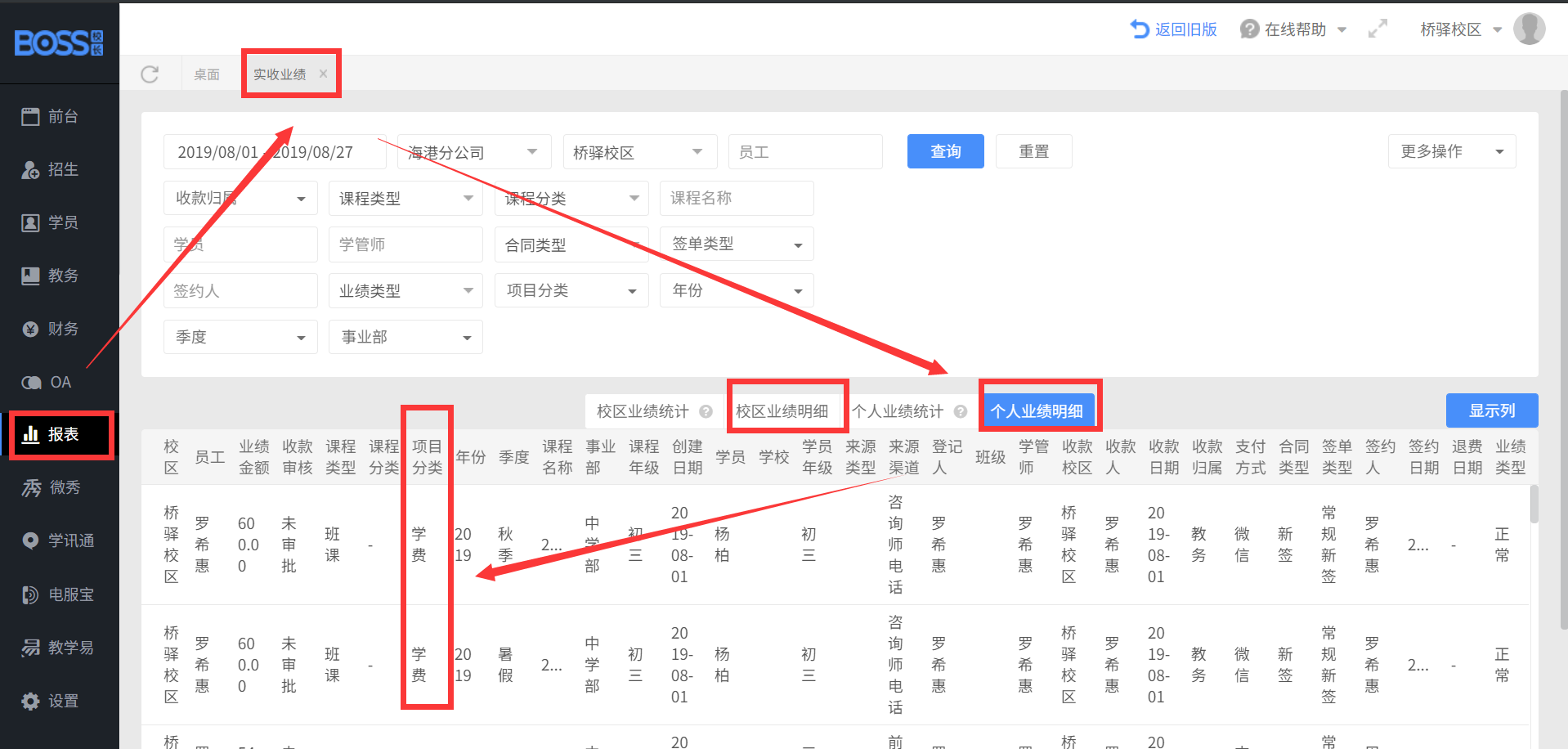The height and width of the screenshot is (749, 1568).
Task: Select the 个人业绩明细 tab
Action: (1037, 411)
